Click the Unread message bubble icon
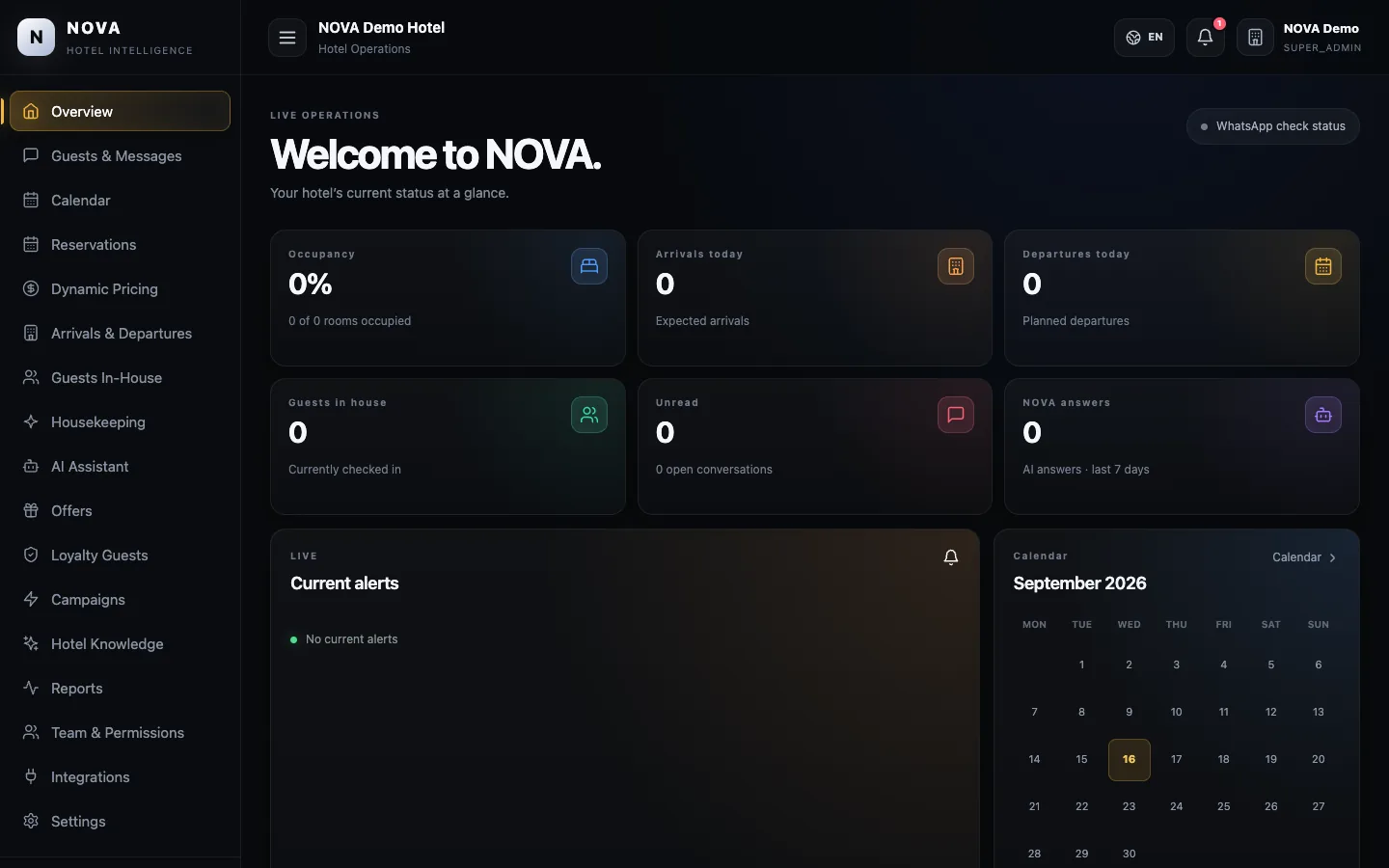Screen dimensions: 1389x868 point(956,415)
